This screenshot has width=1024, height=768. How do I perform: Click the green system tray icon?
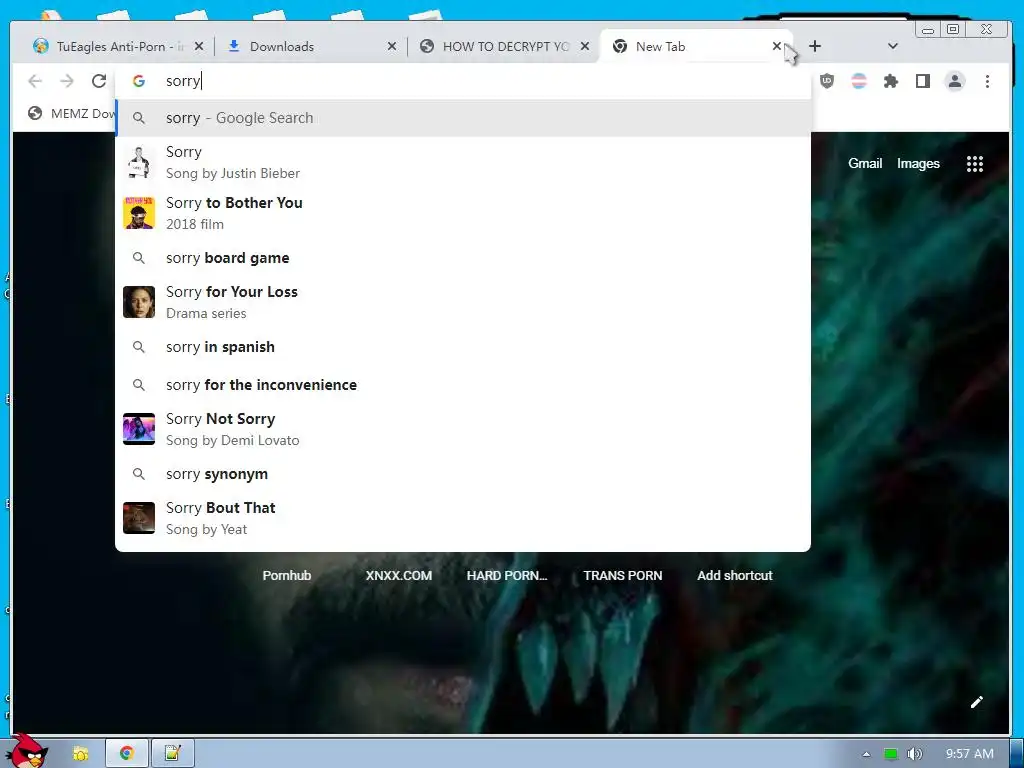(891, 754)
